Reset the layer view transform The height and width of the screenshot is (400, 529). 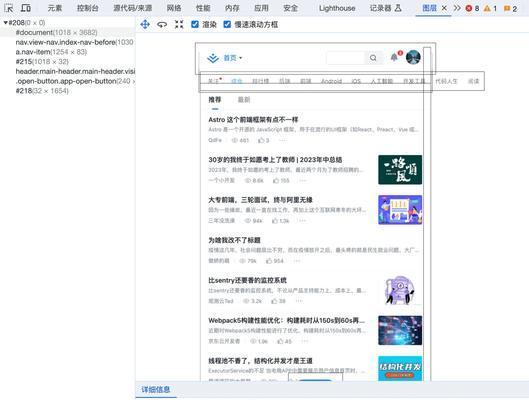tap(179, 24)
